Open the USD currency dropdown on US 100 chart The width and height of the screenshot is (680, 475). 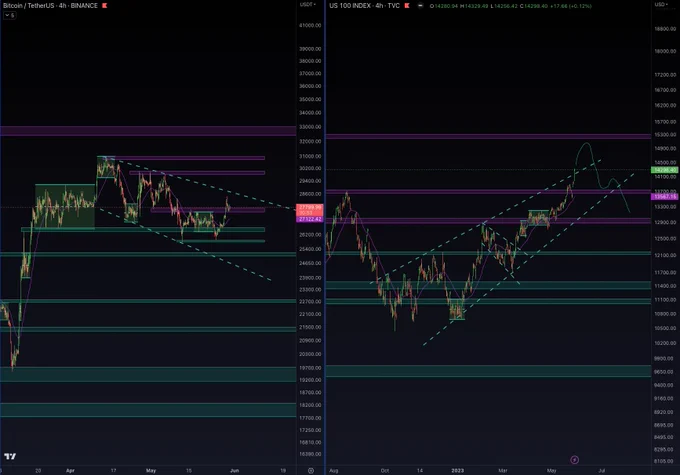660,4
